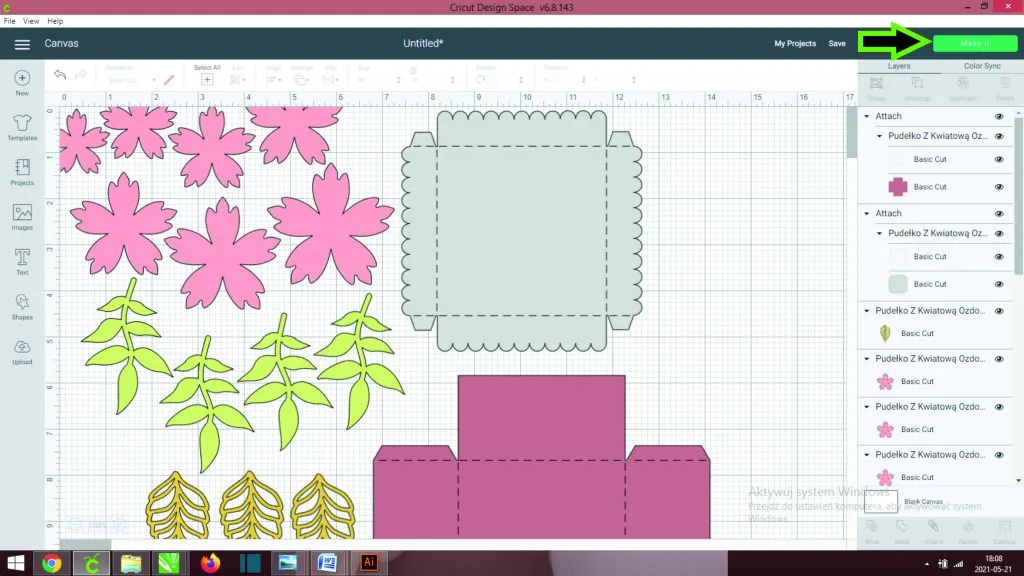Redo the last action

[81, 74]
